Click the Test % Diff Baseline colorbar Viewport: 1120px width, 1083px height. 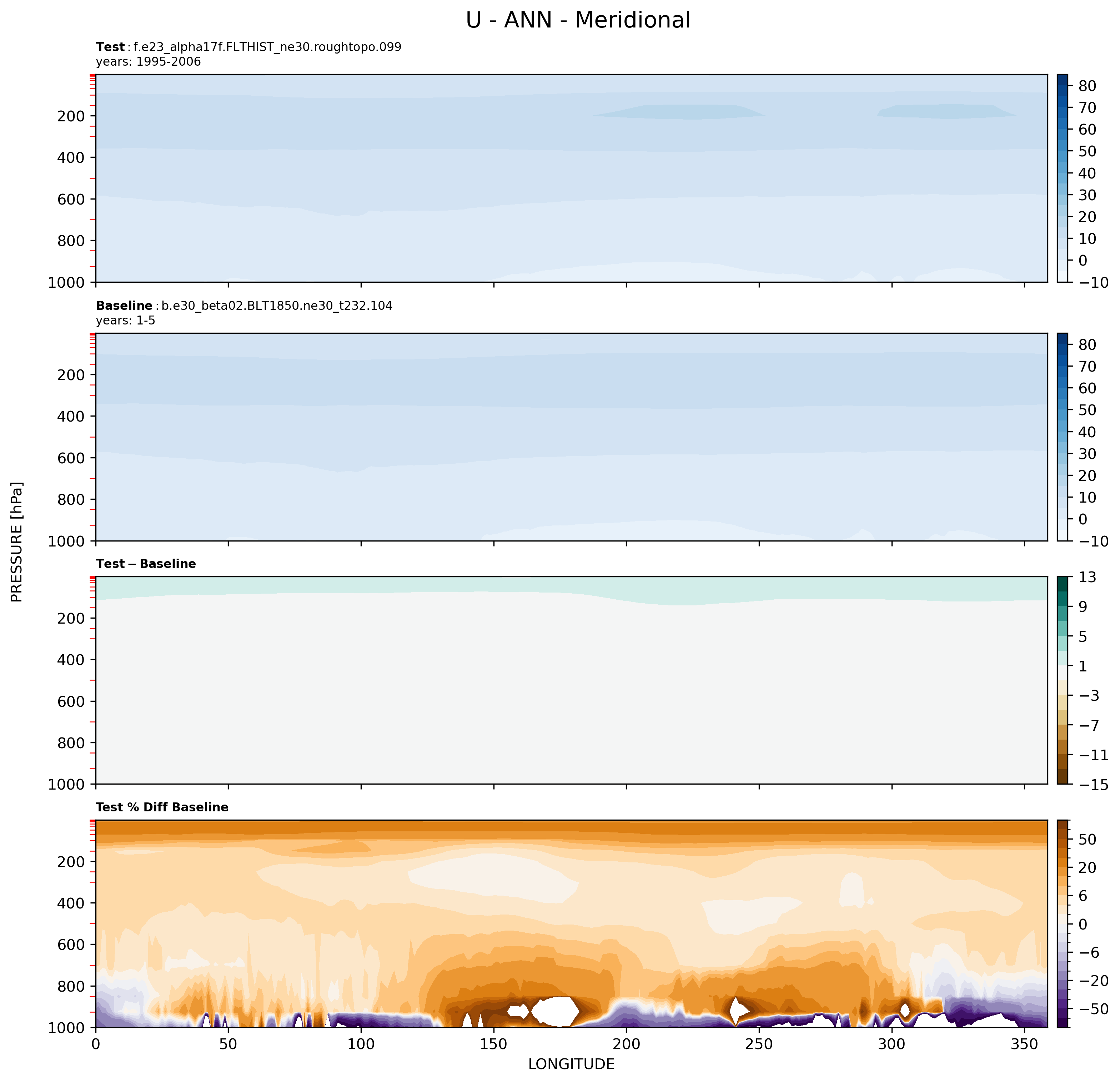[1062, 924]
